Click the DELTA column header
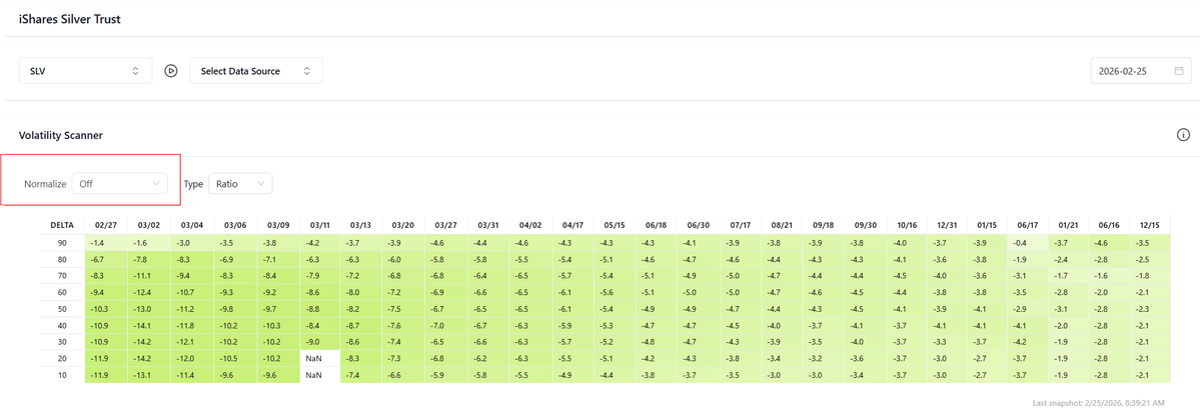This screenshot has width=1200, height=414. tap(62, 226)
